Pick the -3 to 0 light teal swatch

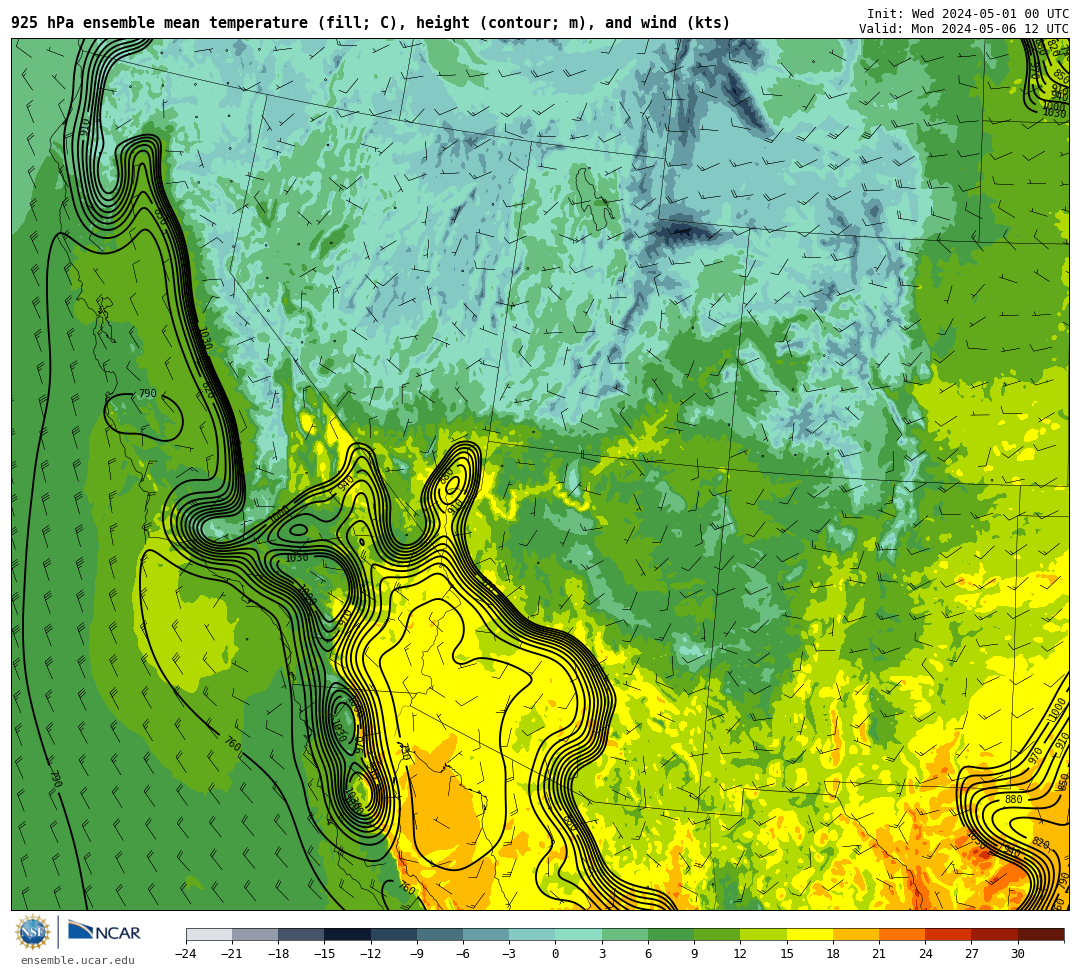point(532,934)
